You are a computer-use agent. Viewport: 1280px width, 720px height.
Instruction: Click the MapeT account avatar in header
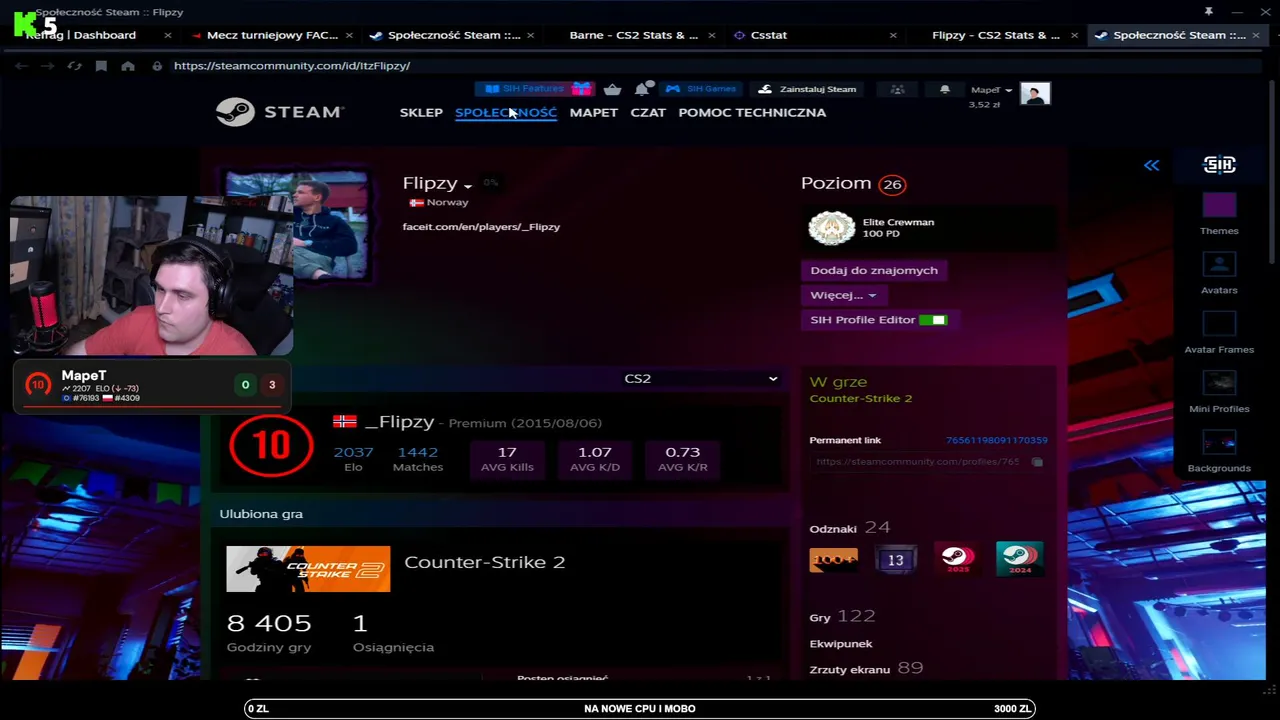pyautogui.click(x=1035, y=94)
